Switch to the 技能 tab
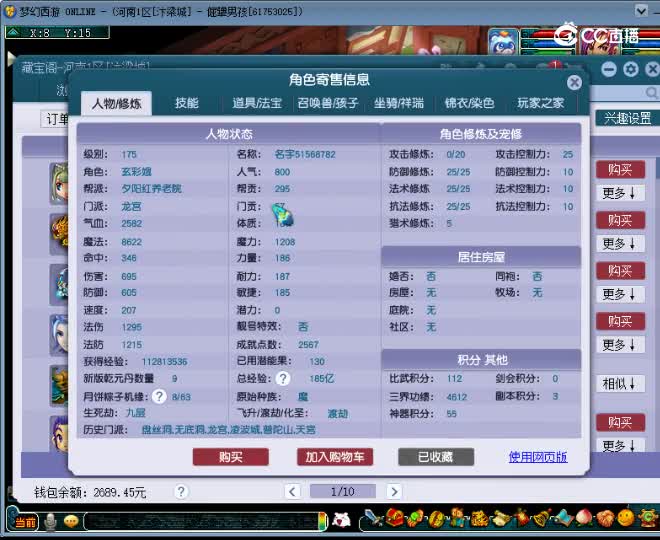 (x=186, y=103)
